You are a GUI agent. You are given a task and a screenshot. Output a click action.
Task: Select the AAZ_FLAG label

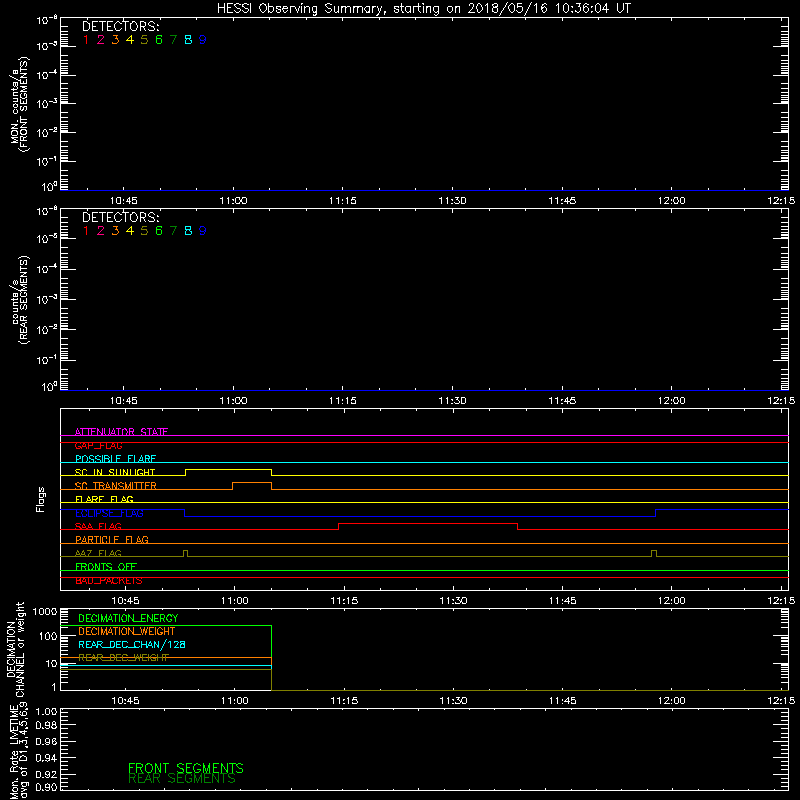point(98,553)
